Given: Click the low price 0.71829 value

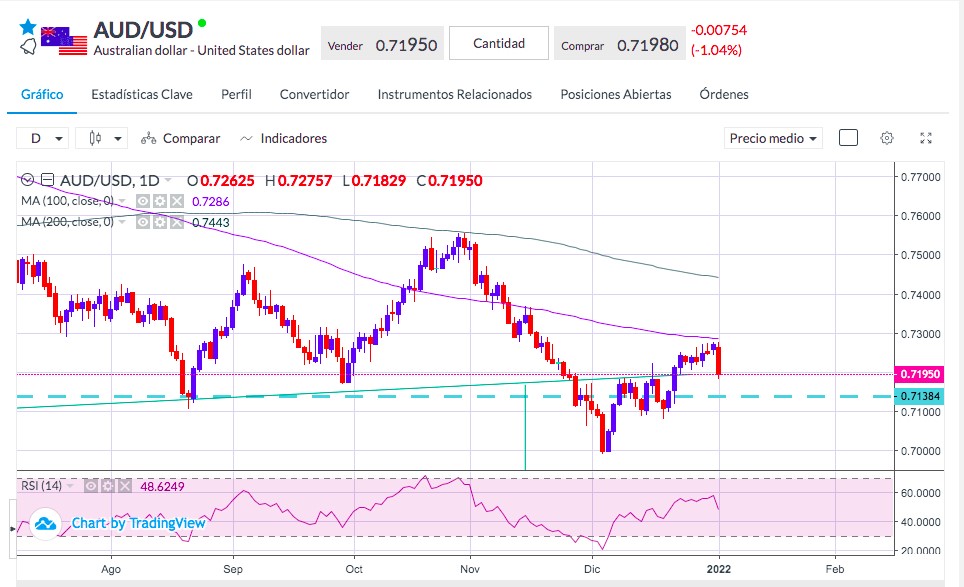Looking at the screenshot, I should tap(379, 181).
